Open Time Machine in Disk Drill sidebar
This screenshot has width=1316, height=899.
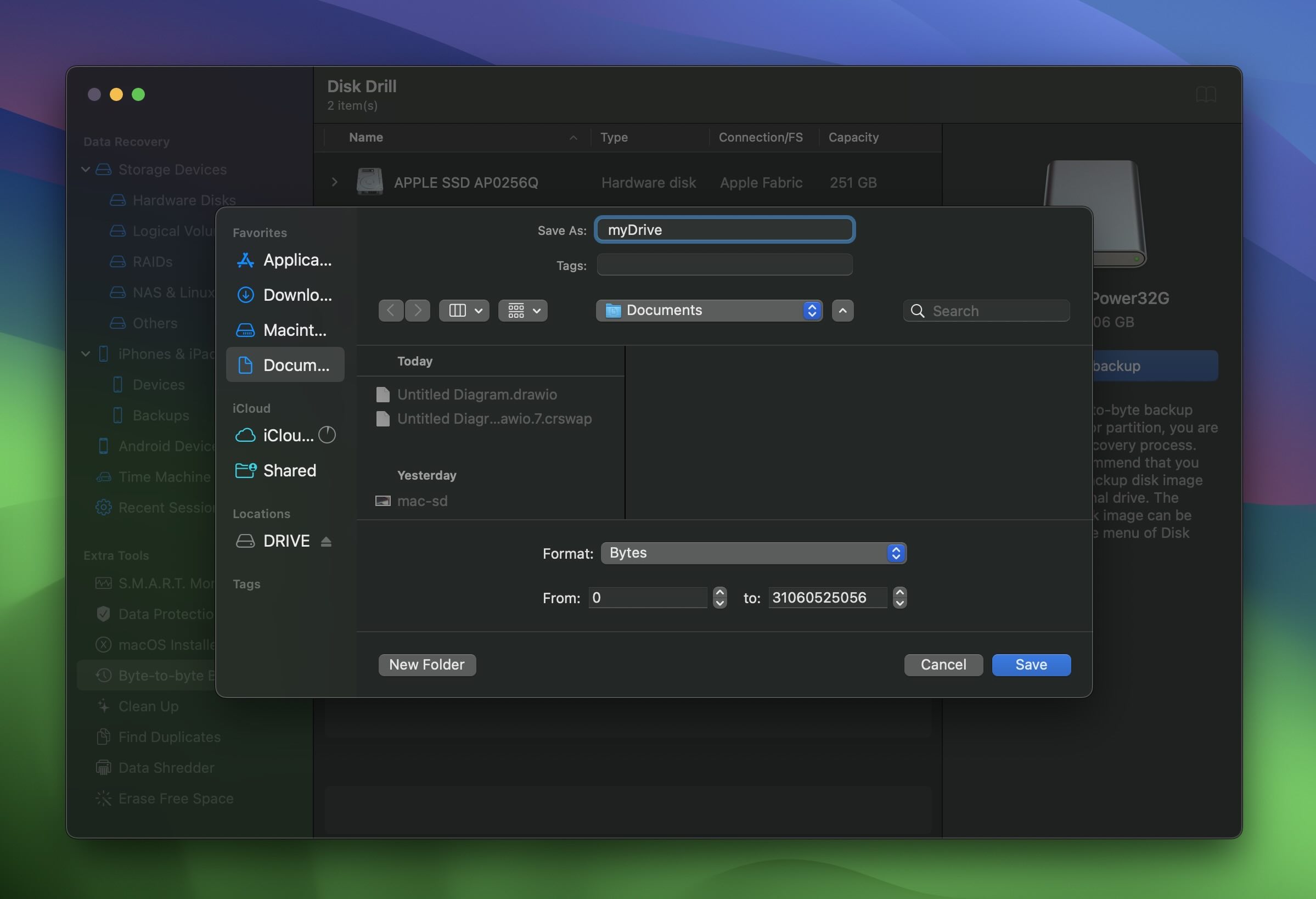[x=153, y=477]
